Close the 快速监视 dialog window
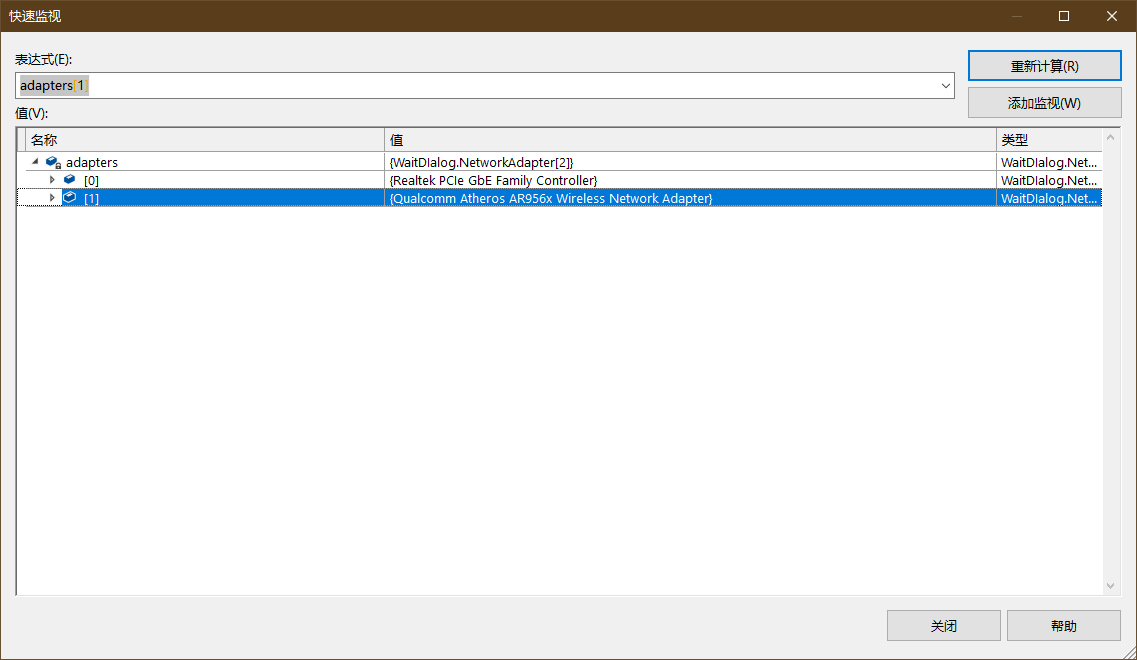 pyautogui.click(x=1112, y=16)
